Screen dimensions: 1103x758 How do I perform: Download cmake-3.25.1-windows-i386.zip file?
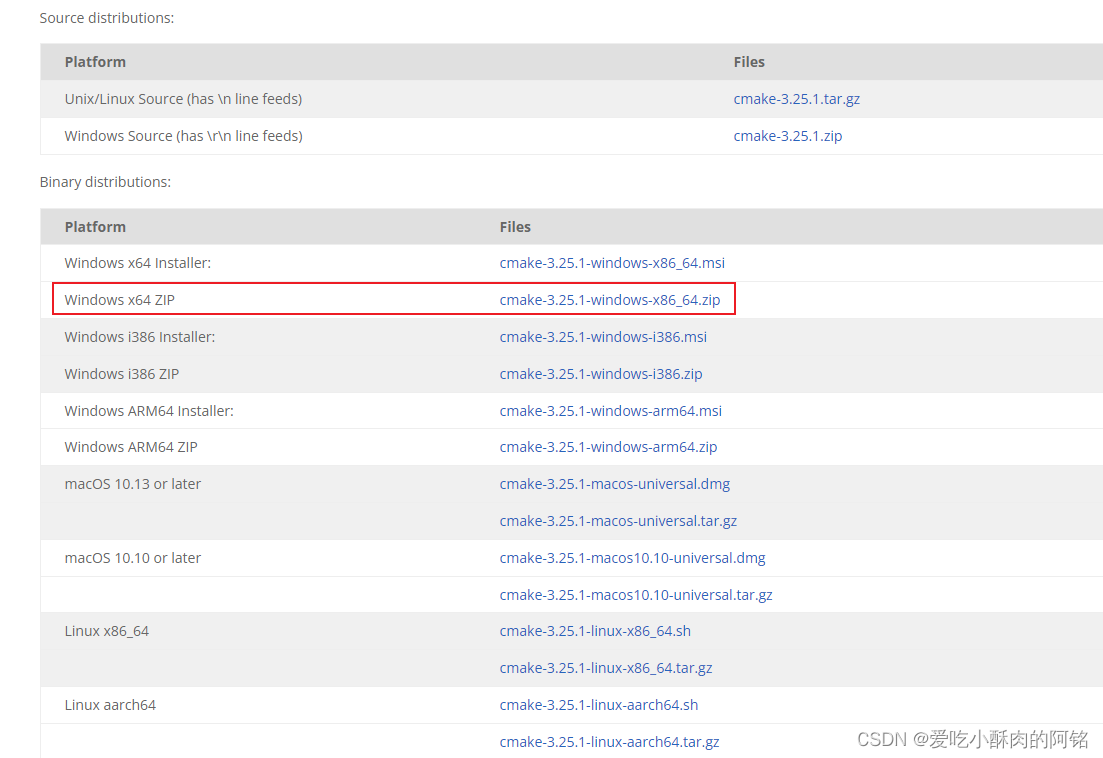tap(601, 374)
